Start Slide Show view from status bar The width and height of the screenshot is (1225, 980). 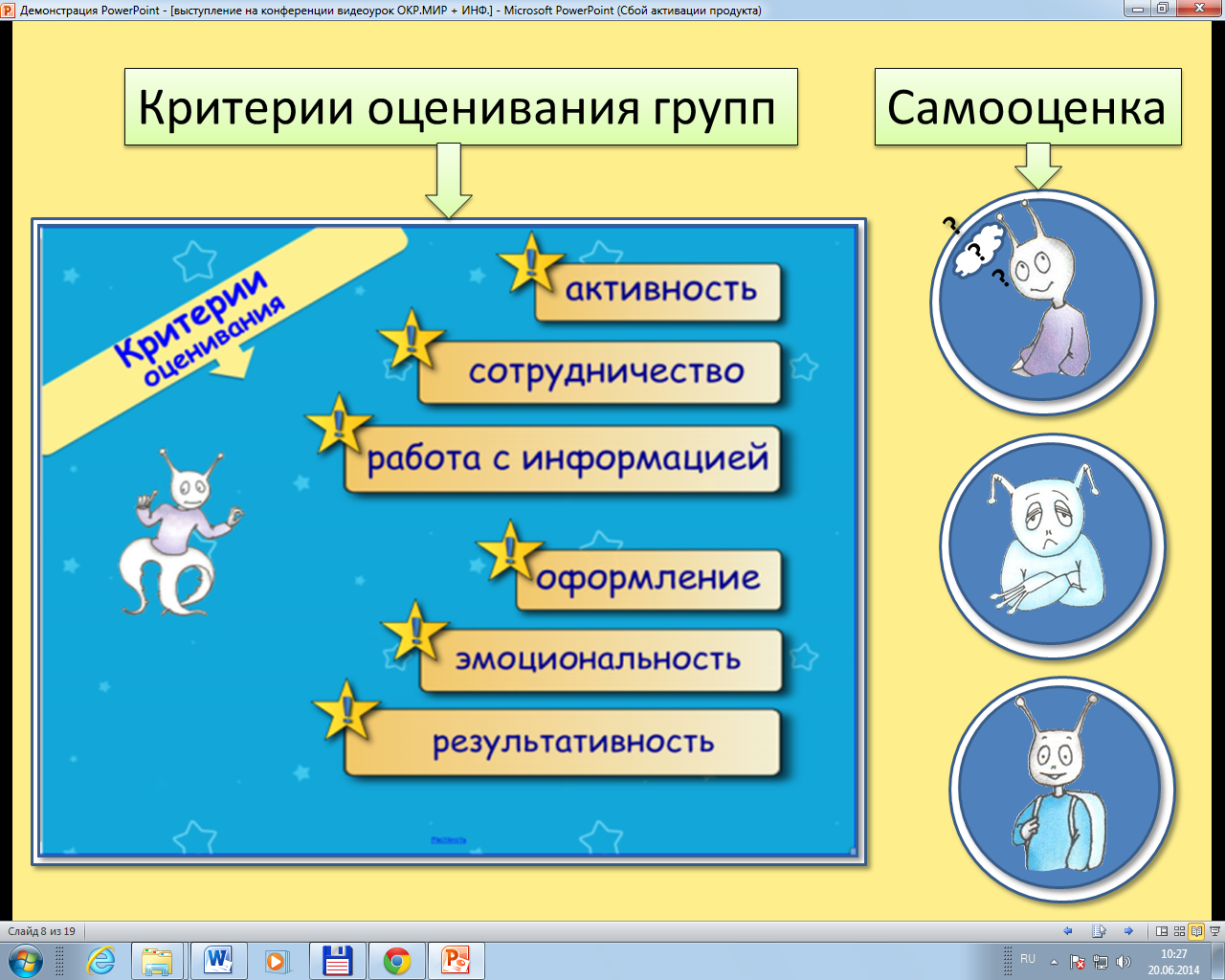click(x=1214, y=931)
